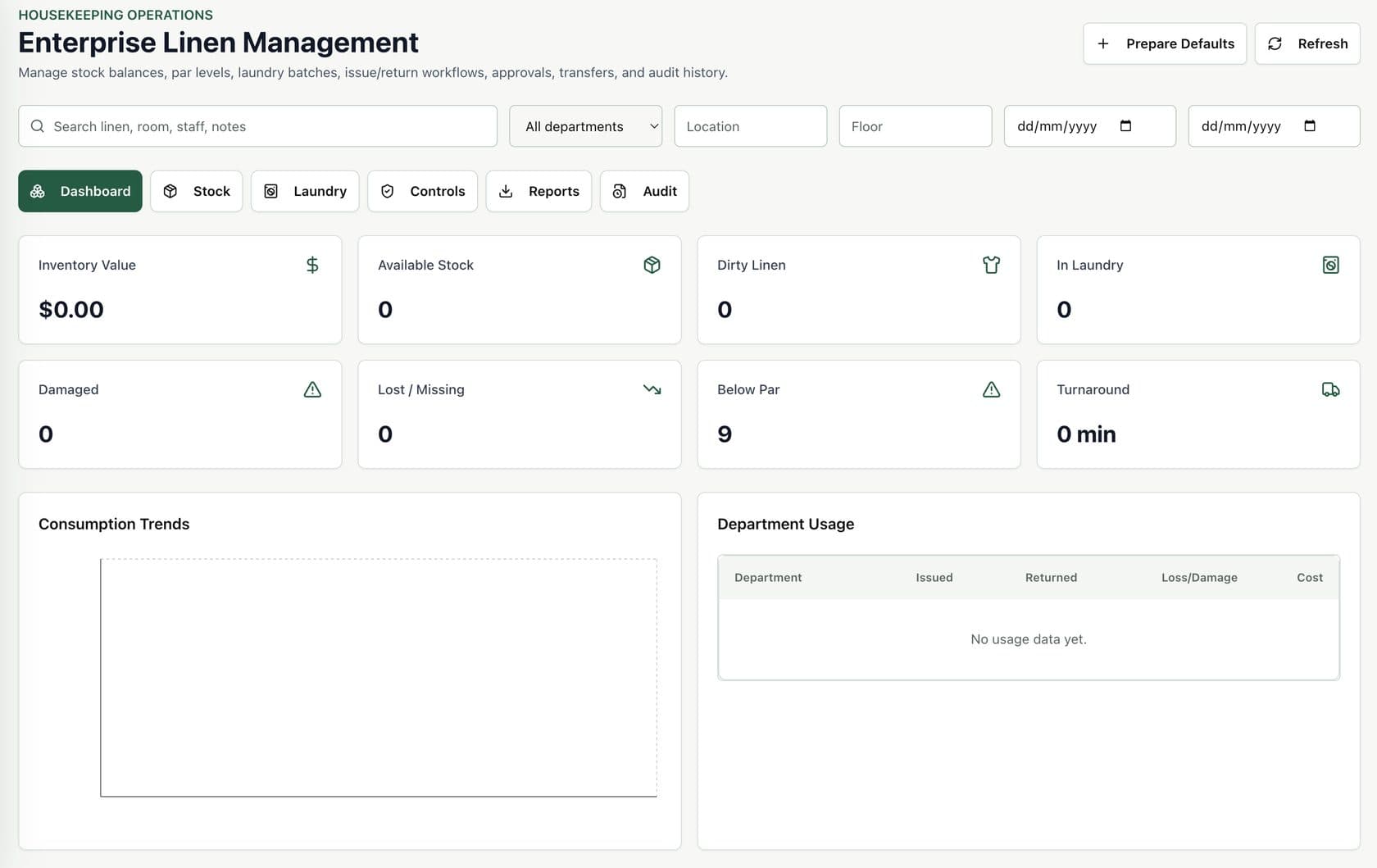Click the Audit tab's file-search icon
Screen dimensions: 1377x868
pos(620,191)
